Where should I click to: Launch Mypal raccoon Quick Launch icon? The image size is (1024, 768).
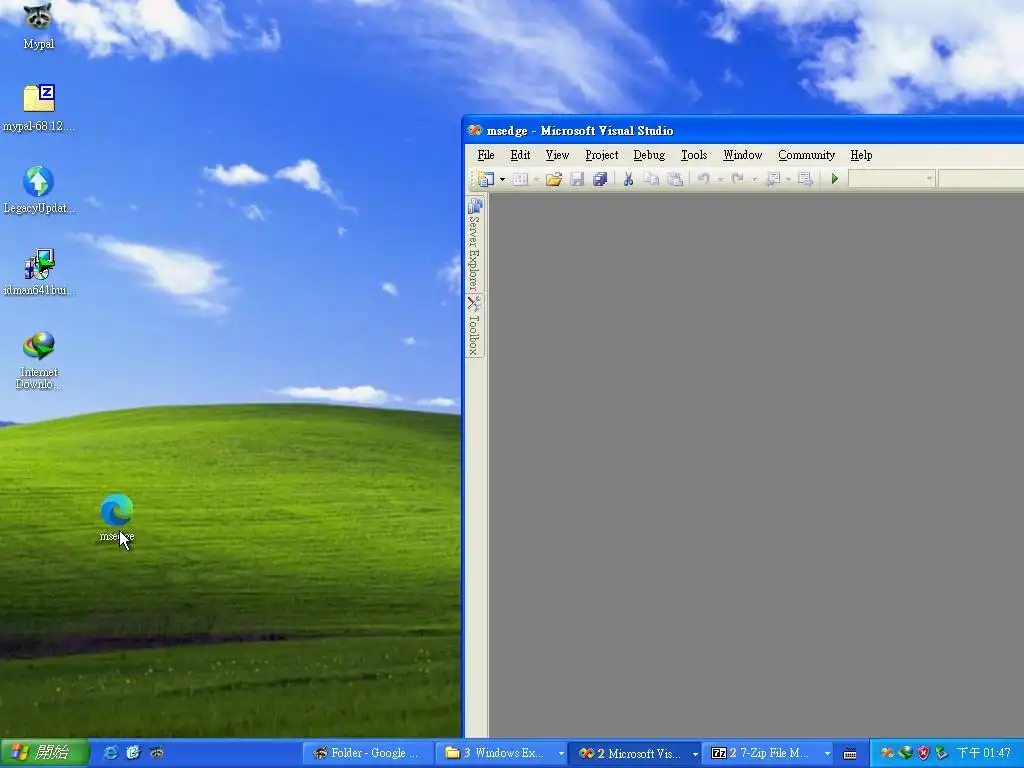[157, 753]
